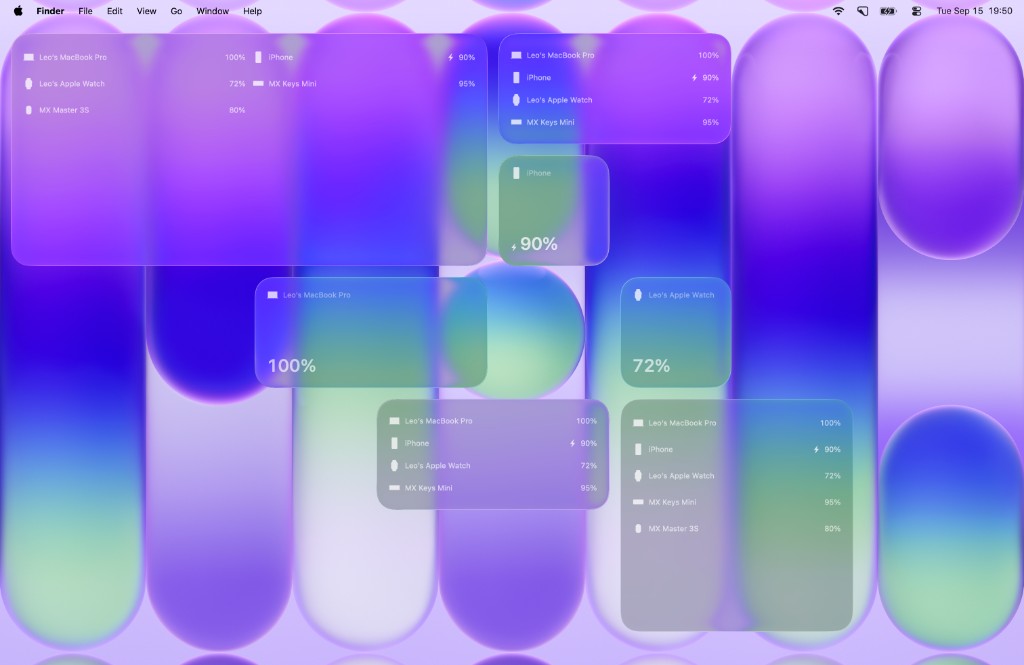Image resolution: width=1024 pixels, height=665 pixels.
Task: Click 80% value in tall bottom-right widget
Action: 832,528
